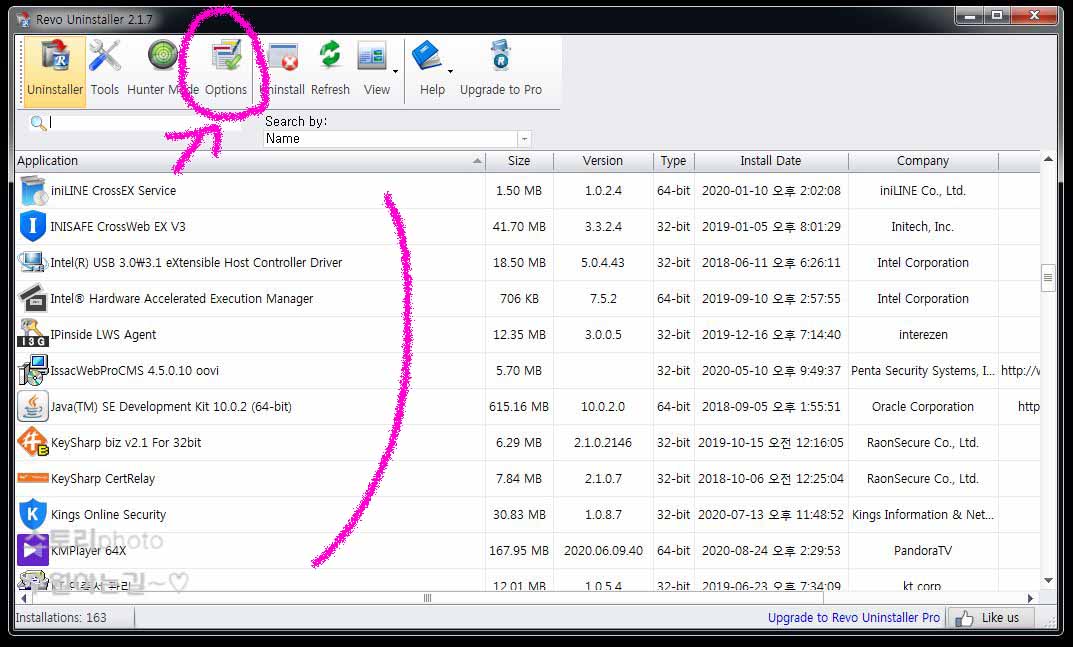Click the Oracle Corporation company cell
1073x647 pixels.
(922, 407)
